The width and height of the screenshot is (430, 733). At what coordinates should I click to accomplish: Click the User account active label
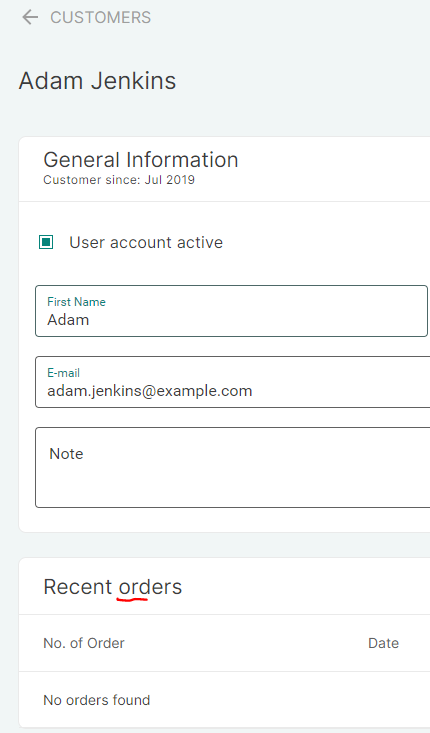146,242
